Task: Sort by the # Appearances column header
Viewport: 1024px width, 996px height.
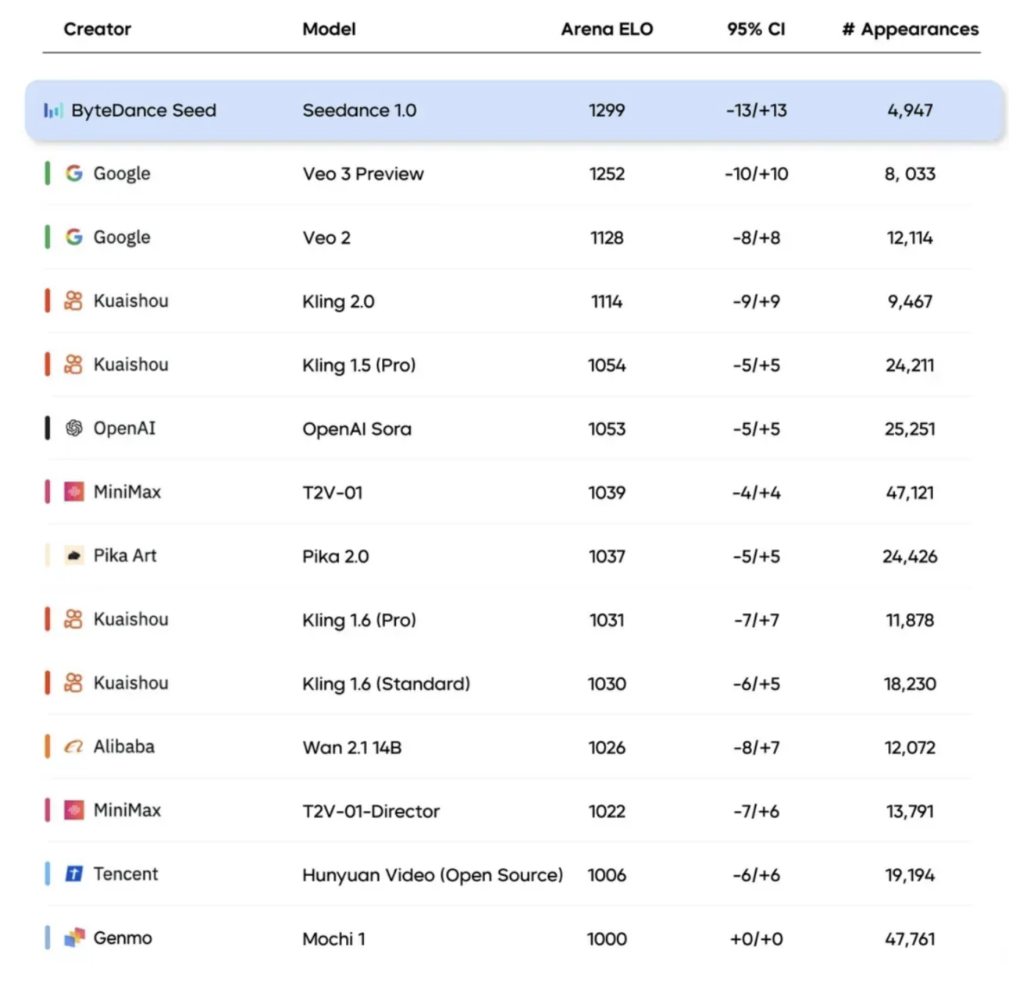Action: click(910, 29)
